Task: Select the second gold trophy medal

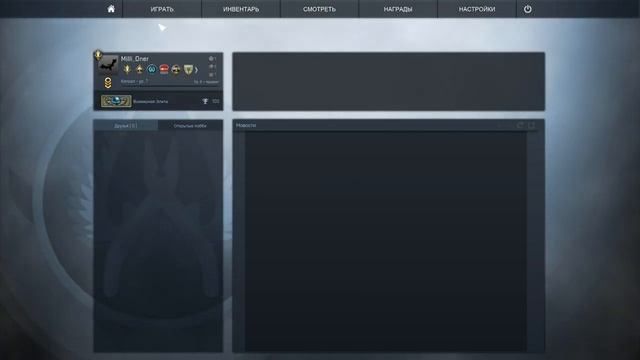Action: 140,69
